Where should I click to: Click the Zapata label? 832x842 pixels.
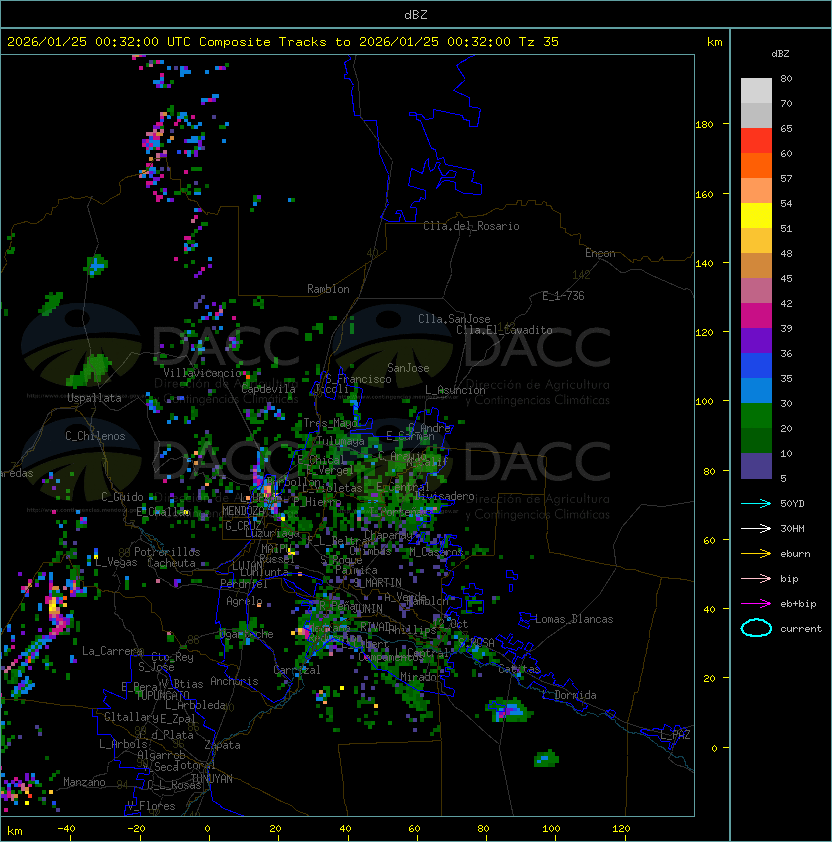click(222, 745)
